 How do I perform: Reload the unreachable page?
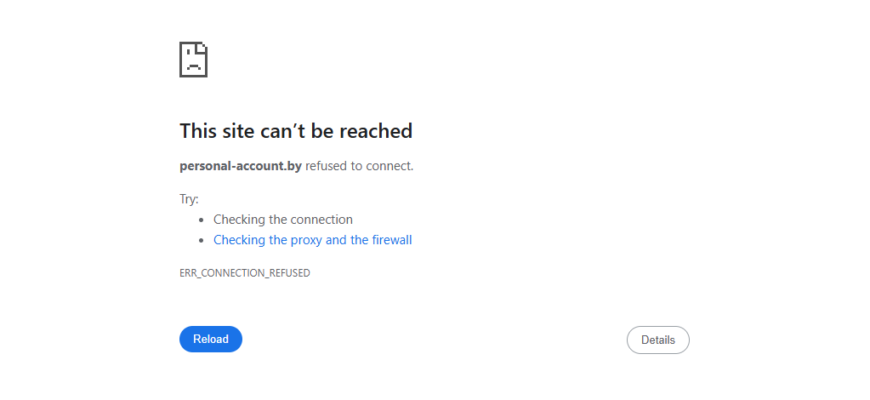pyautogui.click(x=211, y=339)
